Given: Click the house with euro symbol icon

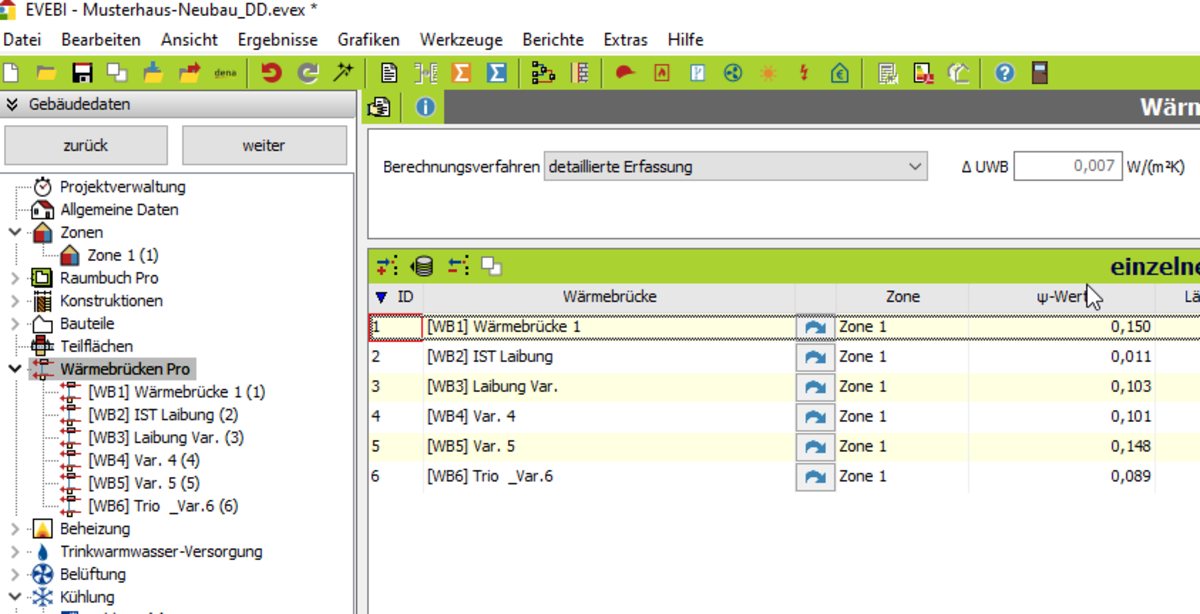Looking at the screenshot, I should 840,73.
